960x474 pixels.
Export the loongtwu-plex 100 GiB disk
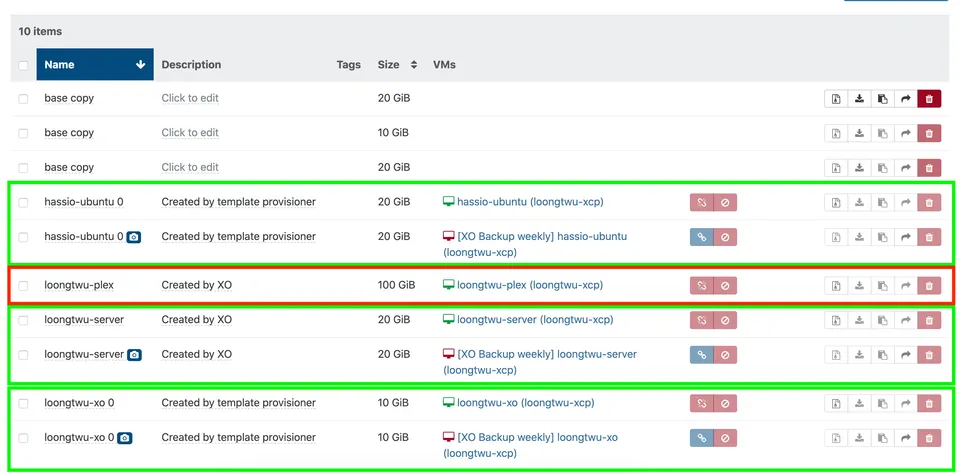coord(859,285)
